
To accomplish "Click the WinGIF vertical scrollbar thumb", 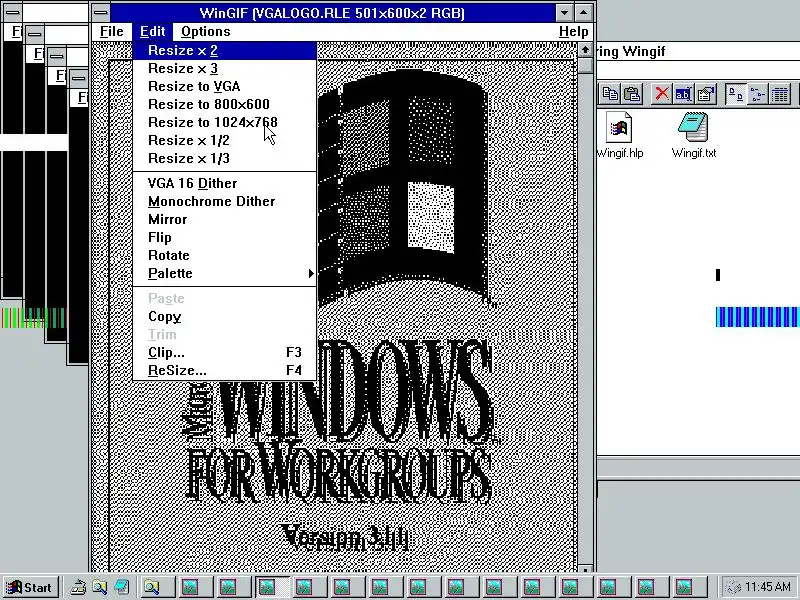I will (x=585, y=65).
